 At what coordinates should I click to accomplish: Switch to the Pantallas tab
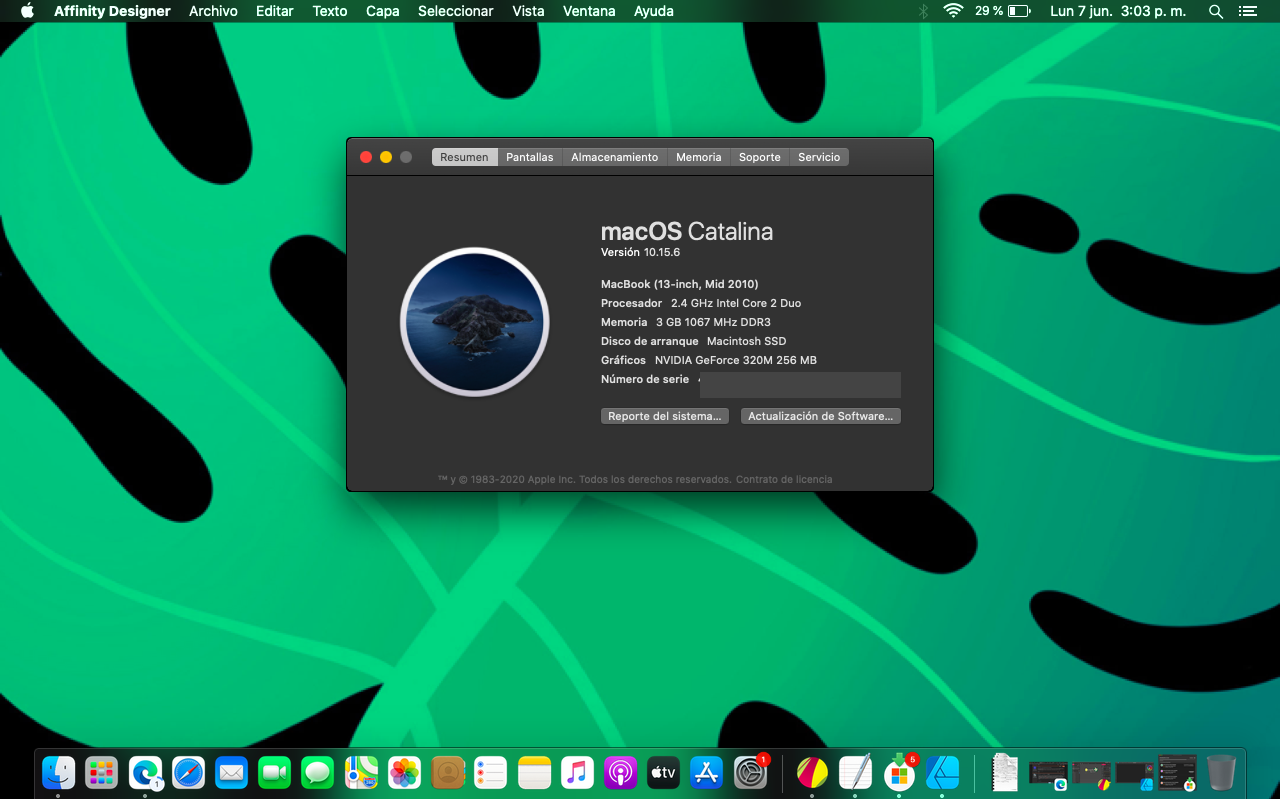click(x=530, y=157)
